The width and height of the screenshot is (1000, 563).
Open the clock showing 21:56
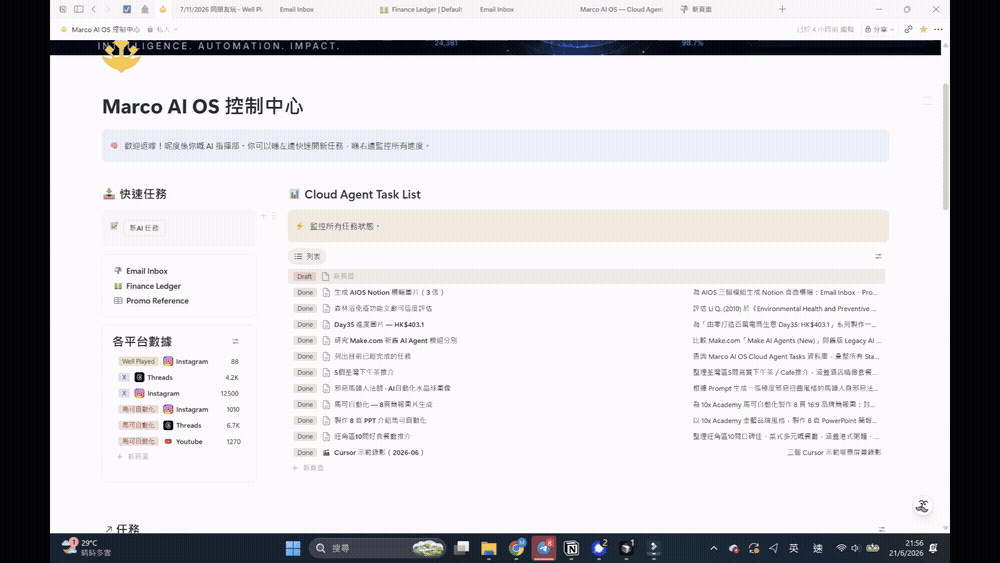(906, 548)
